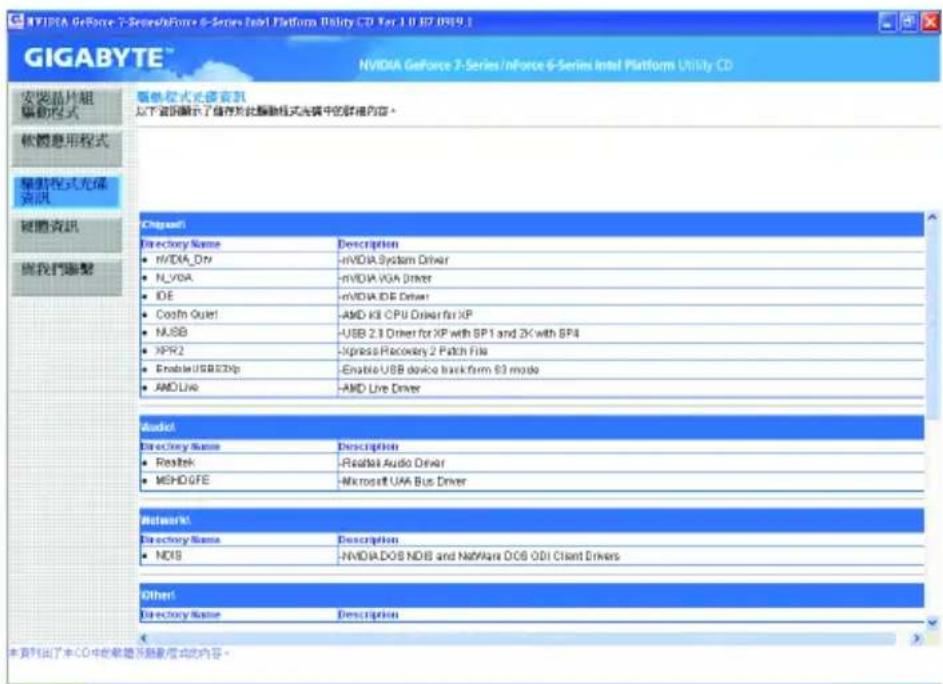Click the Chipset section header
The image size is (943, 684).
(532, 224)
